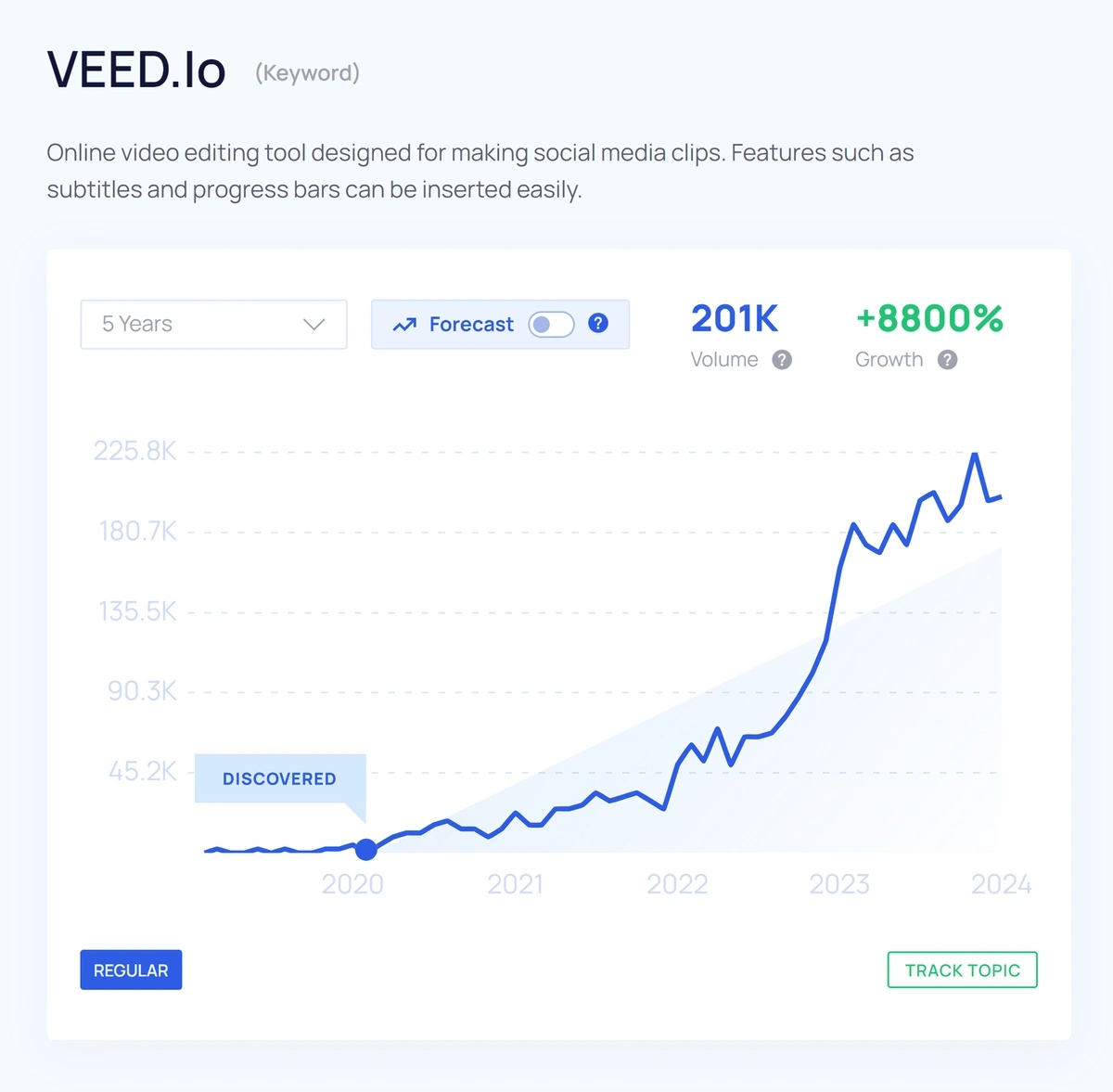Click the Volume help question mark icon
This screenshot has width=1113, height=1092.
click(x=782, y=360)
